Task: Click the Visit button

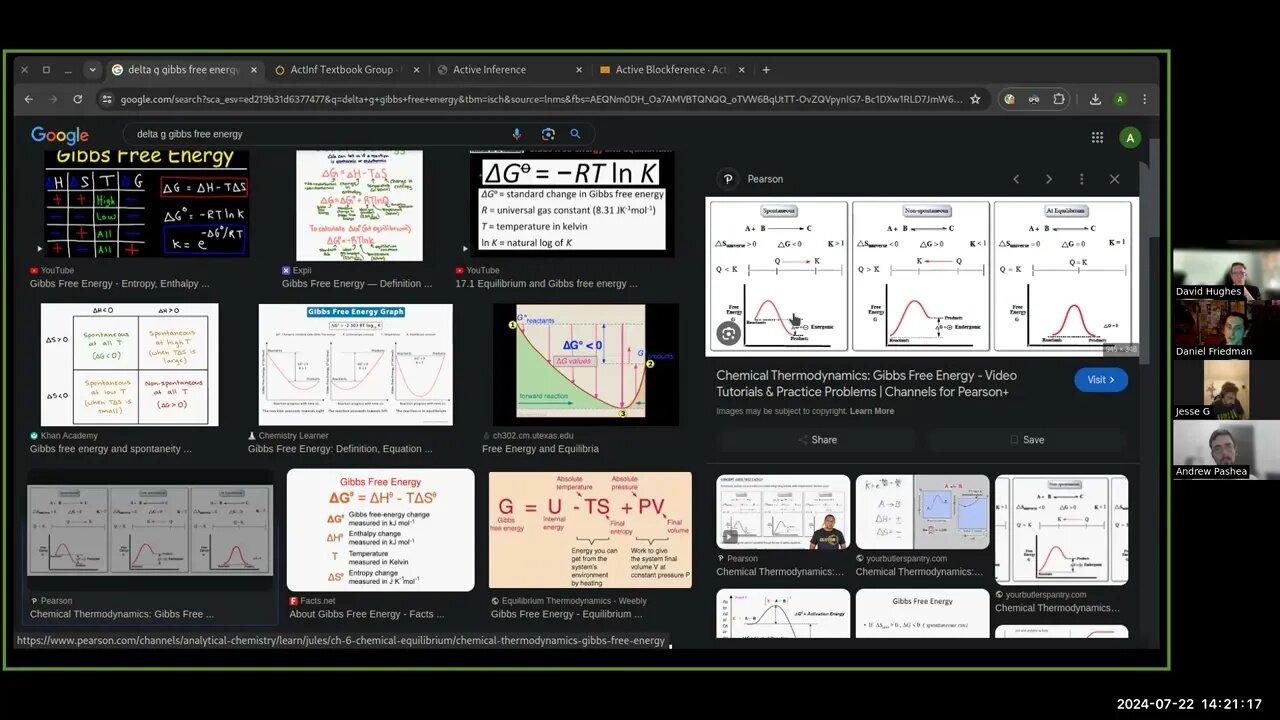Action: tap(1101, 380)
